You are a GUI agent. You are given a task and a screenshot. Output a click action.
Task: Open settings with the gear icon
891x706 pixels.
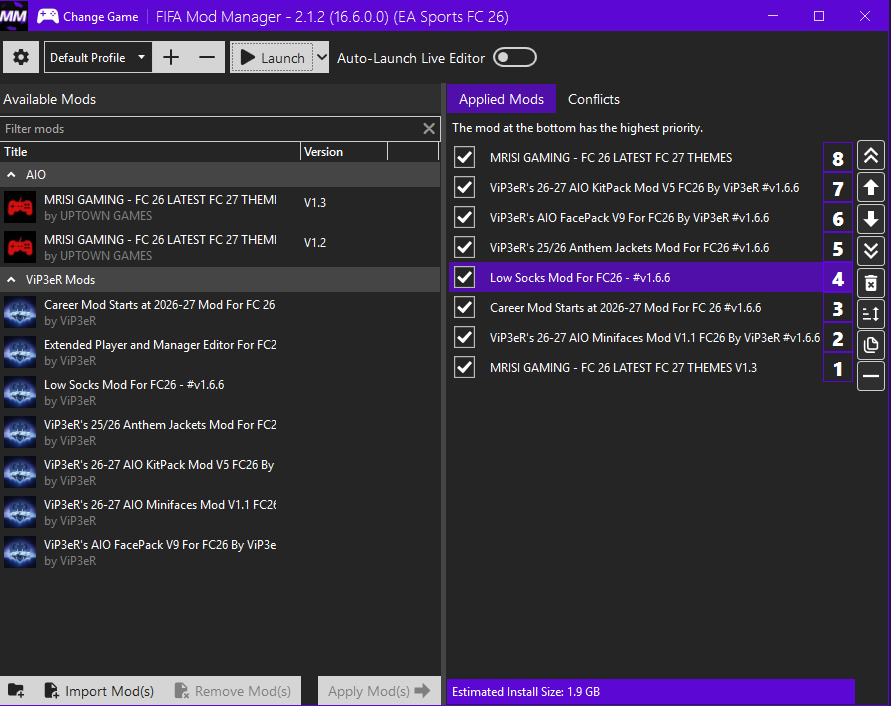[x=21, y=57]
